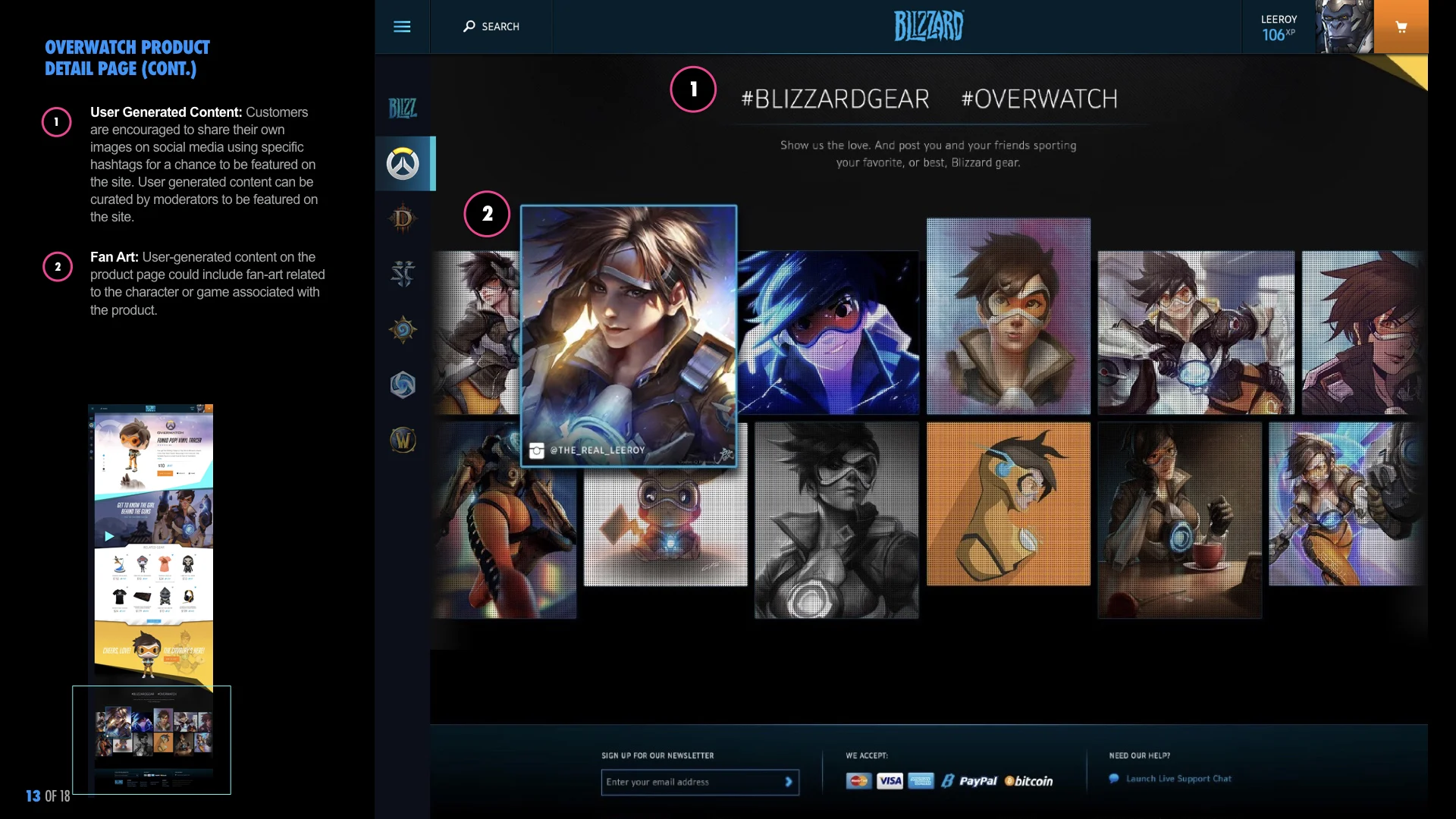Select the StarCraft icon in sidebar
Image resolution: width=1456 pixels, height=819 pixels.
point(403,274)
